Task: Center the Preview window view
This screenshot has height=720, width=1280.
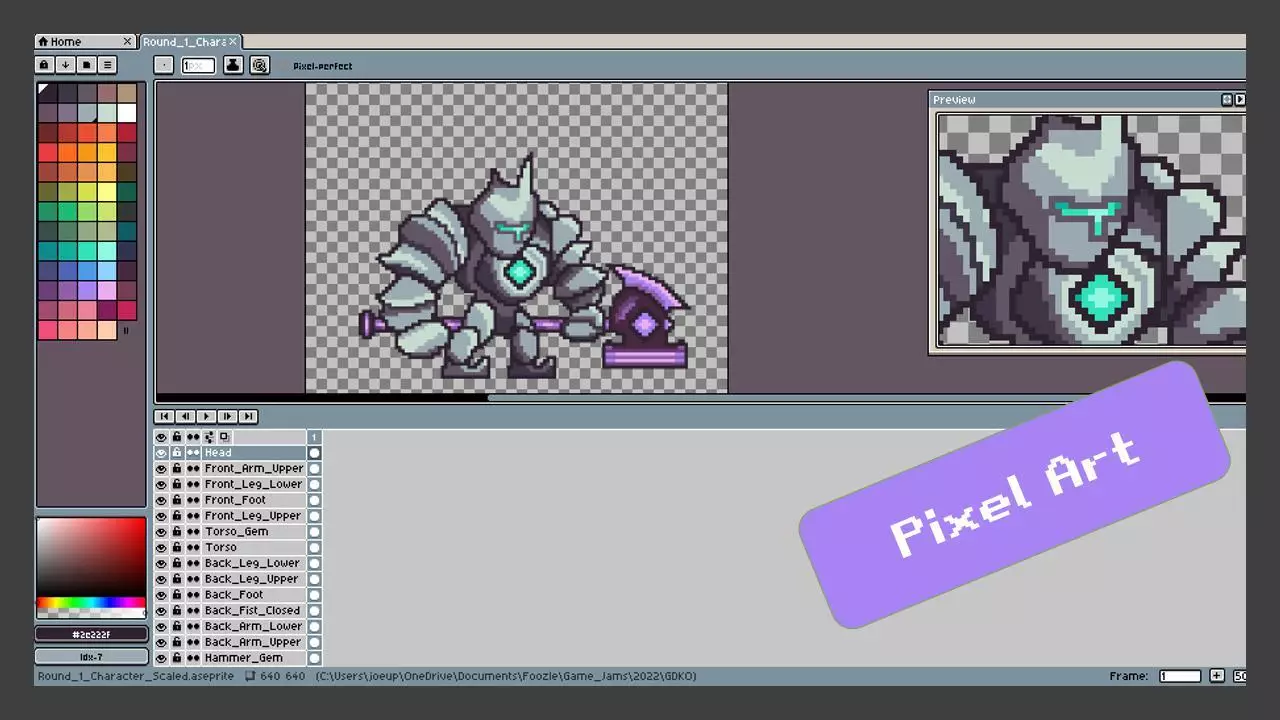Action: 1227,100
